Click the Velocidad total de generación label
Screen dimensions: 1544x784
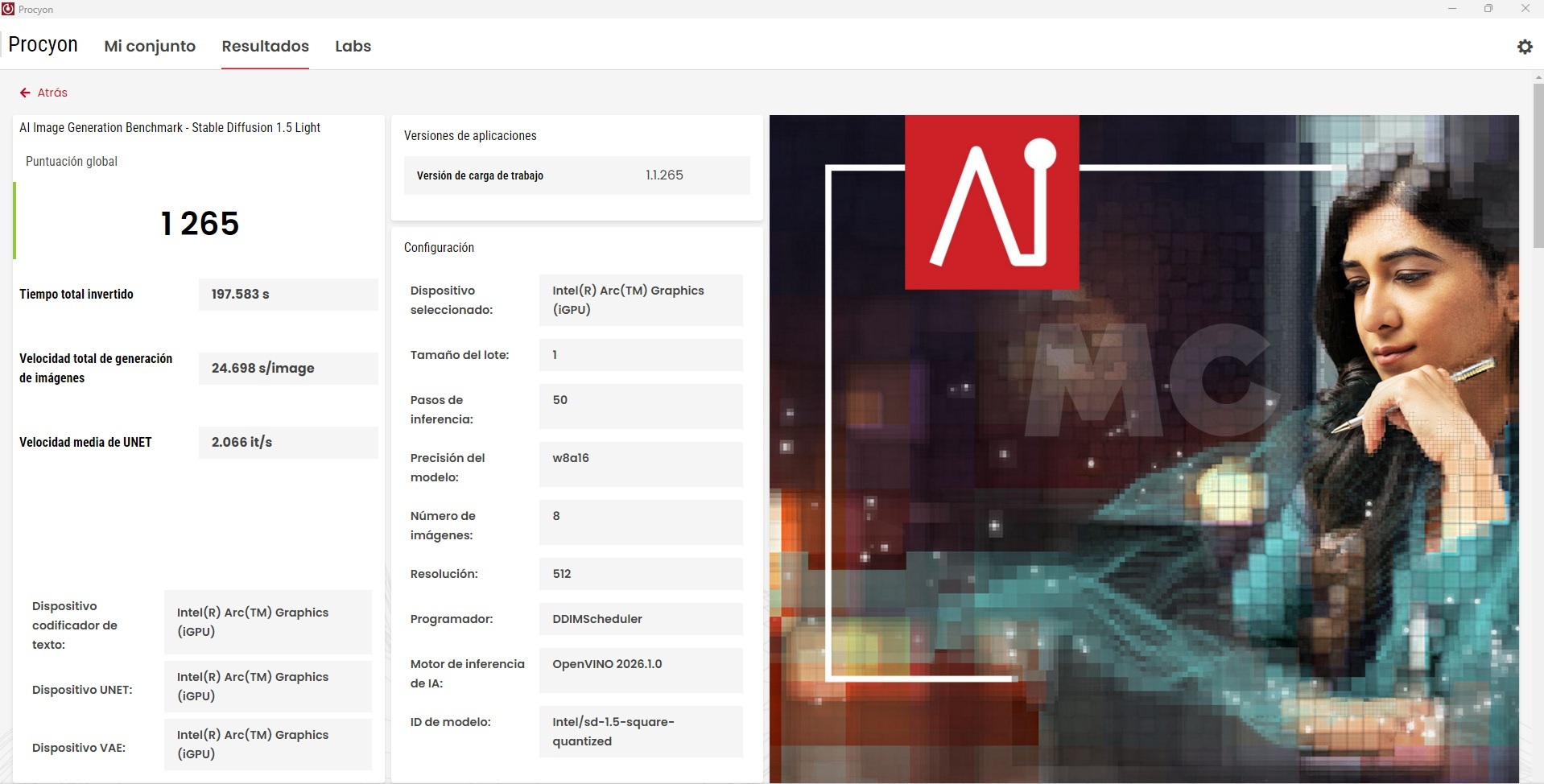pos(96,368)
